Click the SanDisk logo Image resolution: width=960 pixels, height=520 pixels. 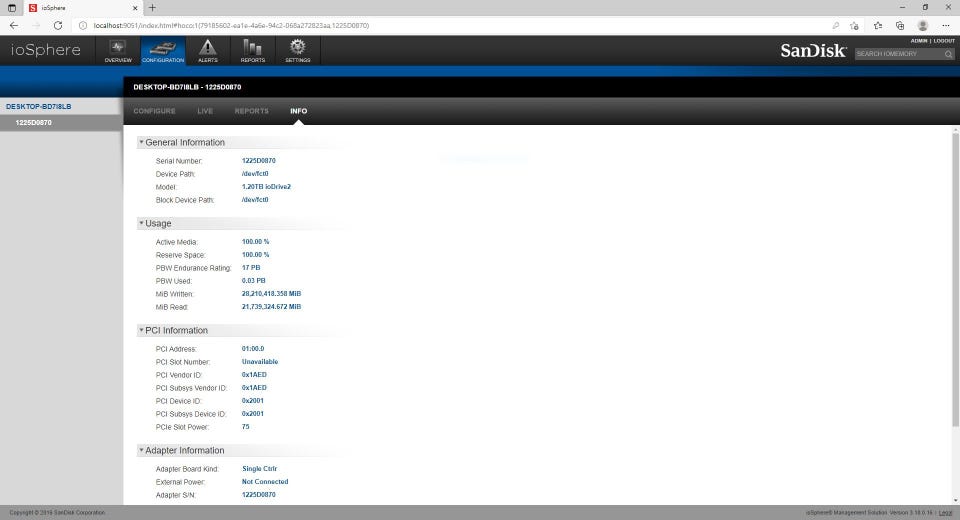813,51
